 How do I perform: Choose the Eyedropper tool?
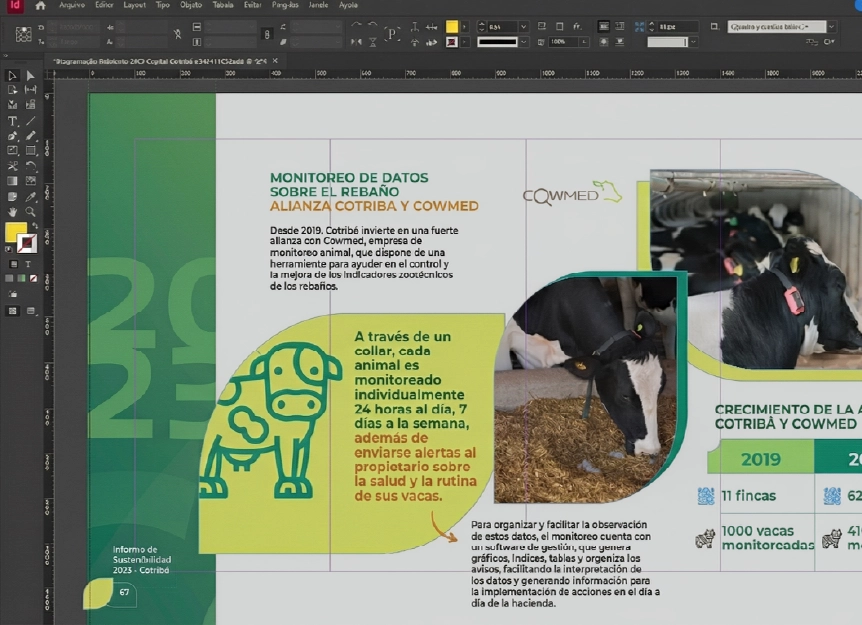(x=30, y=197)
